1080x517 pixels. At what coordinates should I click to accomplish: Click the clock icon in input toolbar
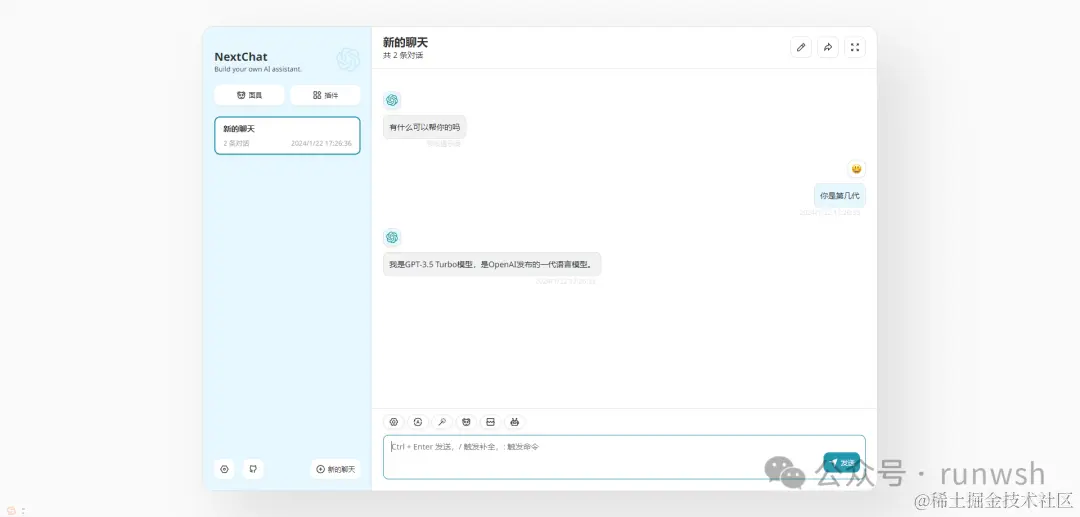tap(417, 422)
